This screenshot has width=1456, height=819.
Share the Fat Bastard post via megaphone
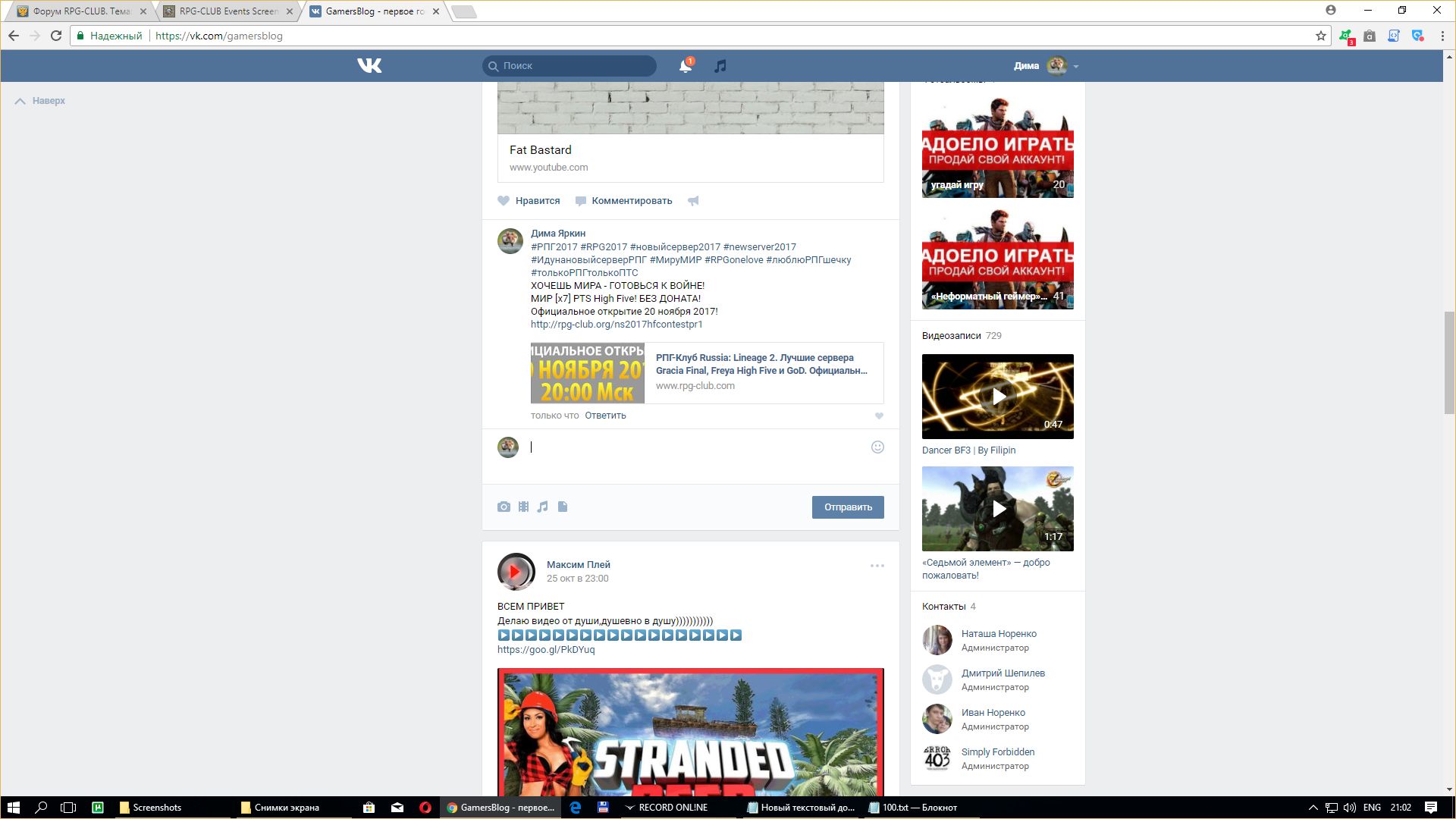[x=693, y=201]
